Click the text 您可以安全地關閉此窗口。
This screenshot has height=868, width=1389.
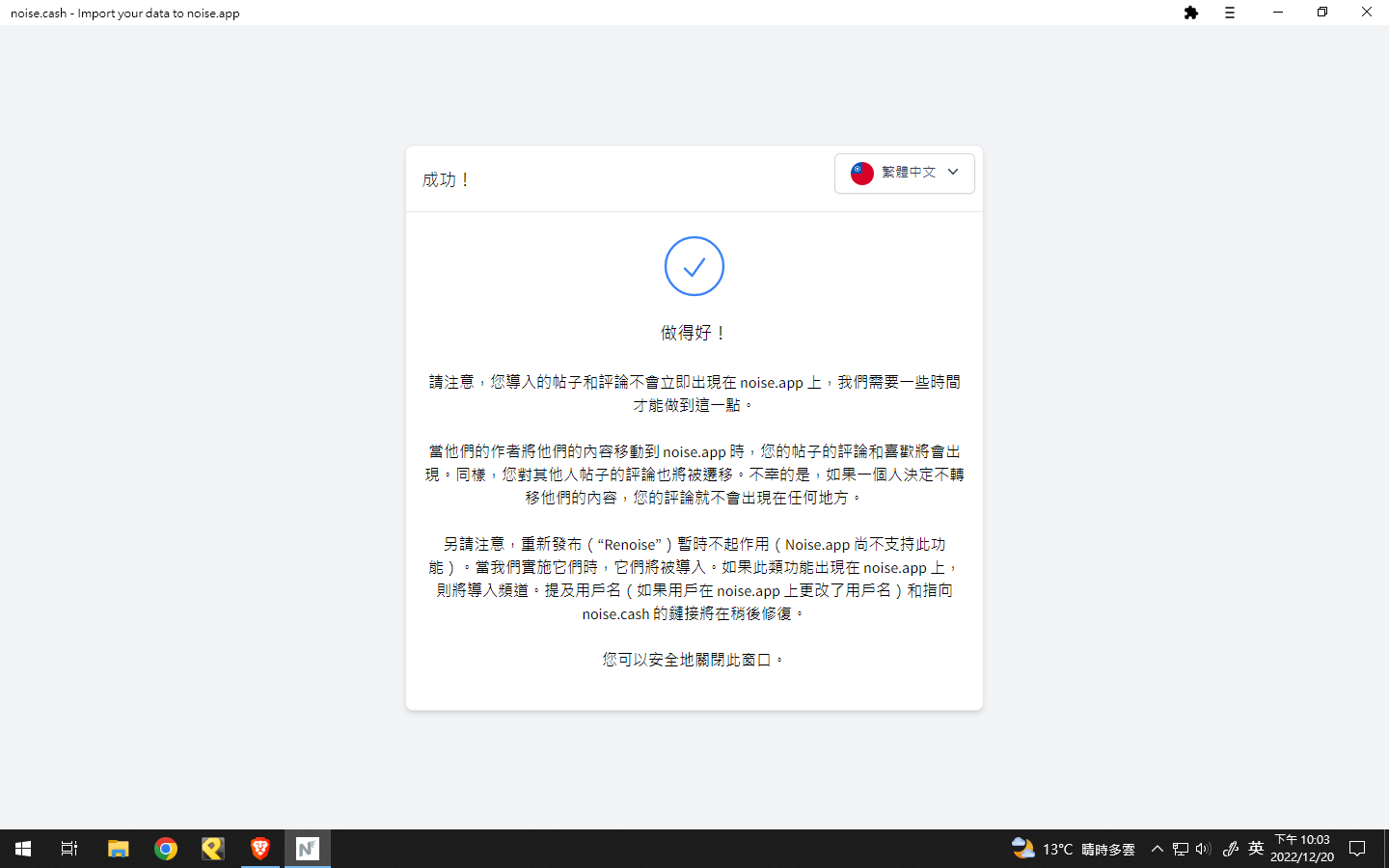pyautogui.click(x=694, y=660)
